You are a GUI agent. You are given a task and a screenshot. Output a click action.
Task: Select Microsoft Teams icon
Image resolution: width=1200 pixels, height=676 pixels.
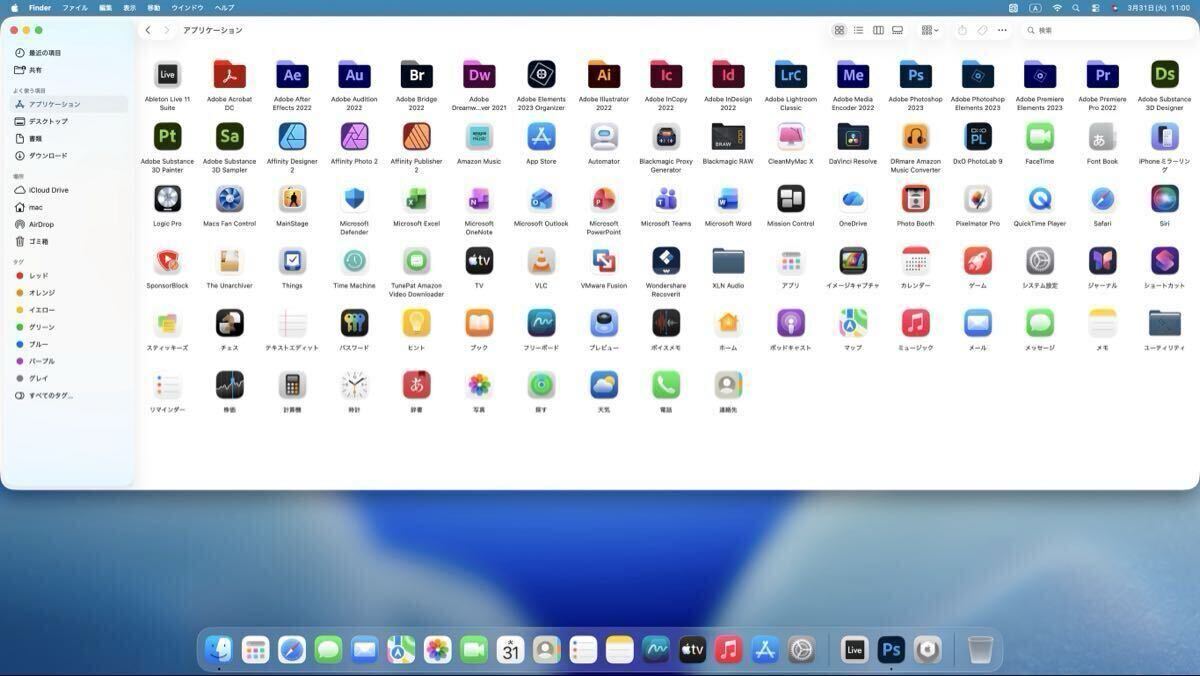(x=666, y=199)
